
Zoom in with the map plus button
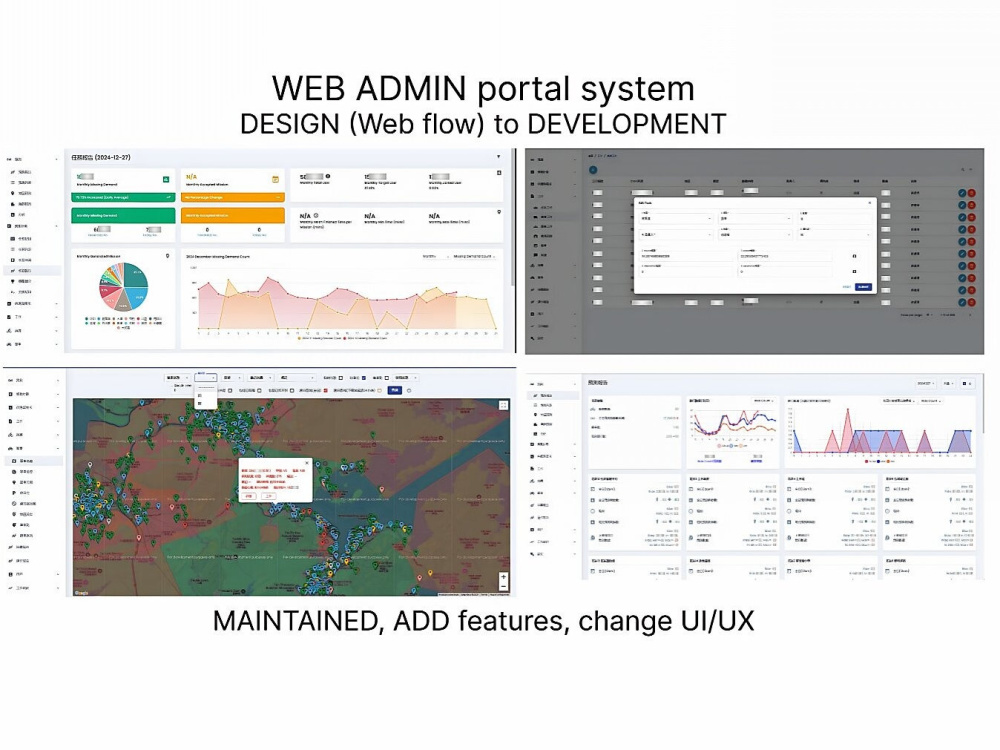(503, 577)
